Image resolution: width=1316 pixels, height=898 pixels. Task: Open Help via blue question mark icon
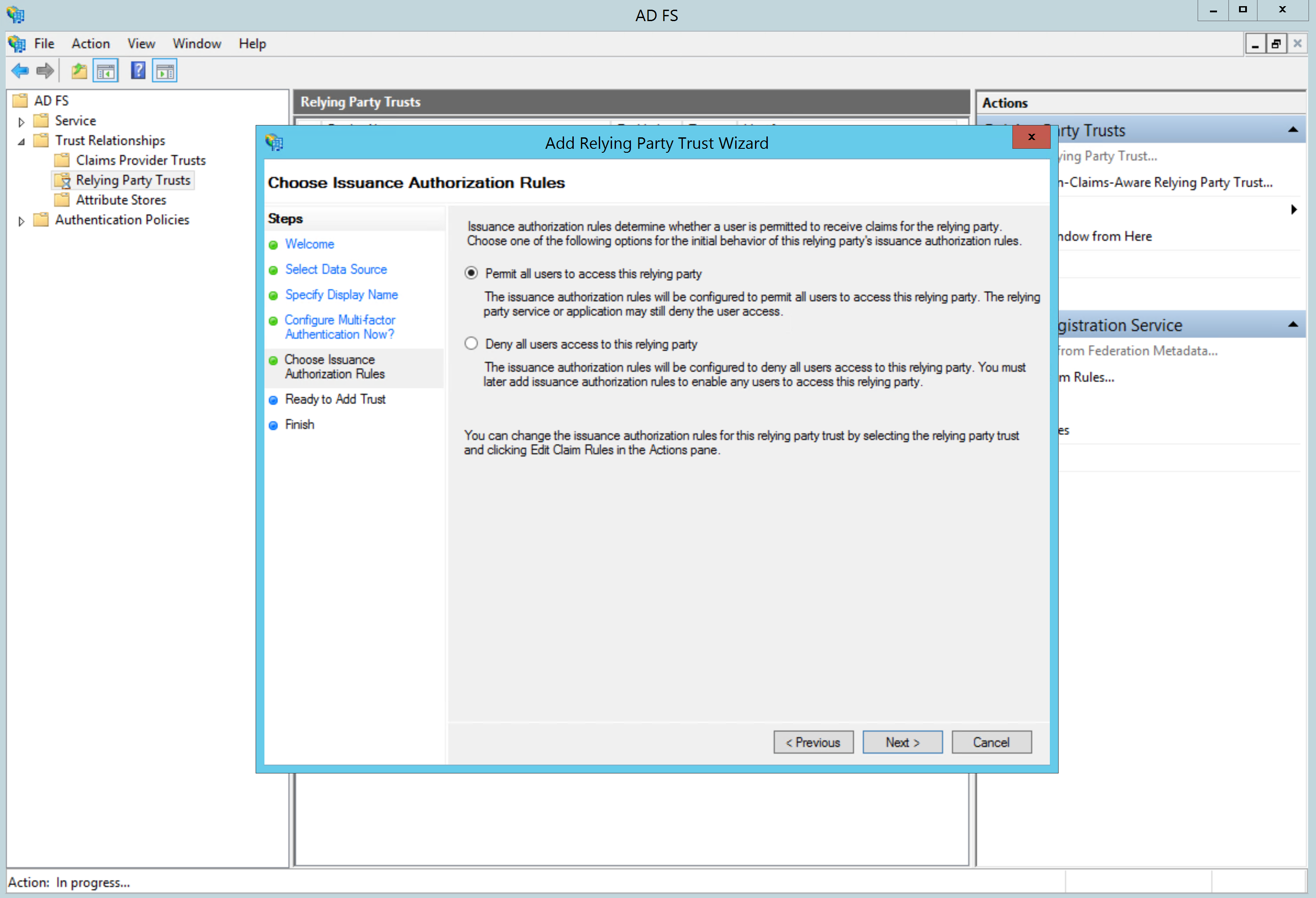pos(138,71)
